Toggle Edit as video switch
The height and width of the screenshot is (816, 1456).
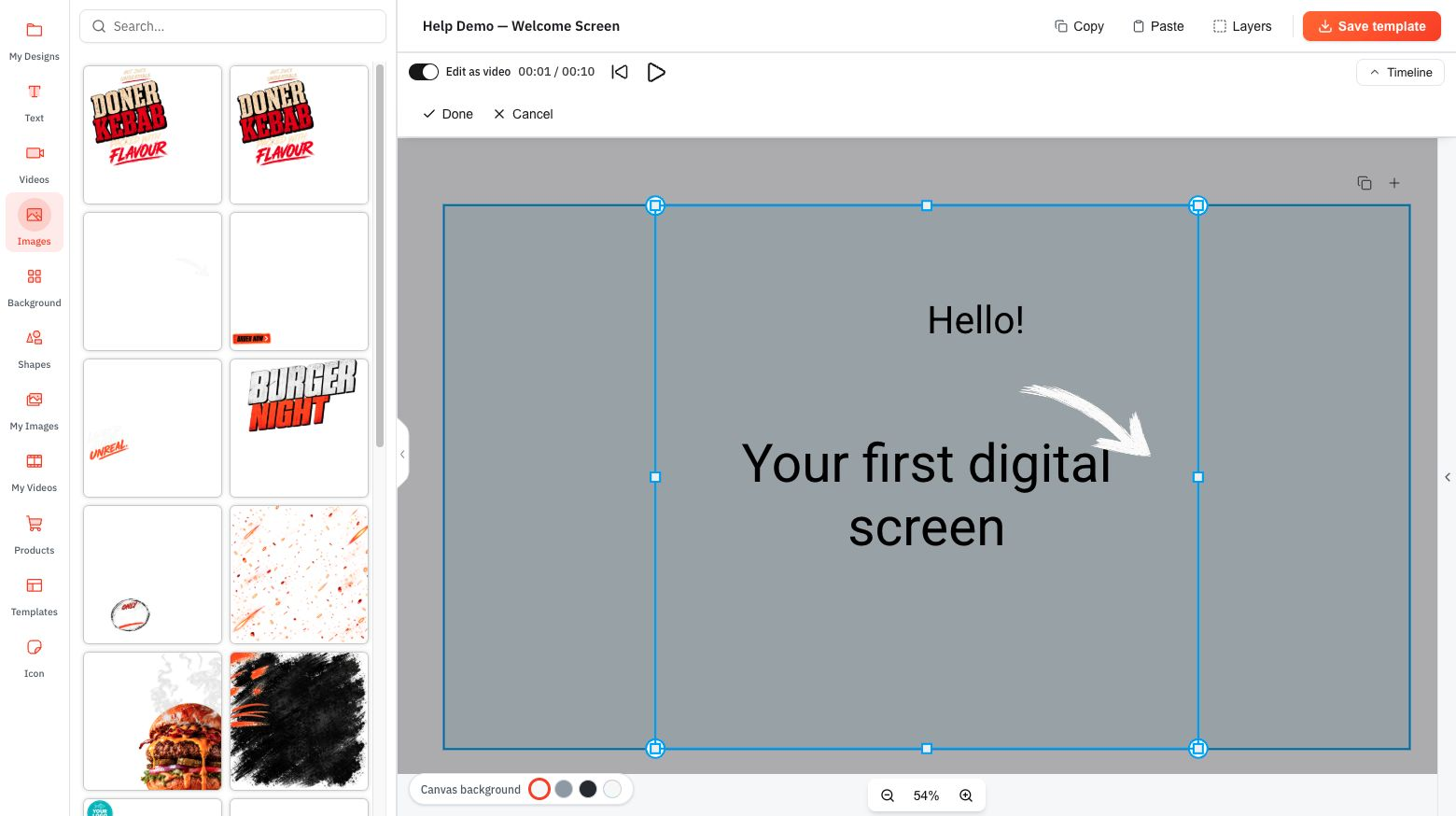[424, 72]
